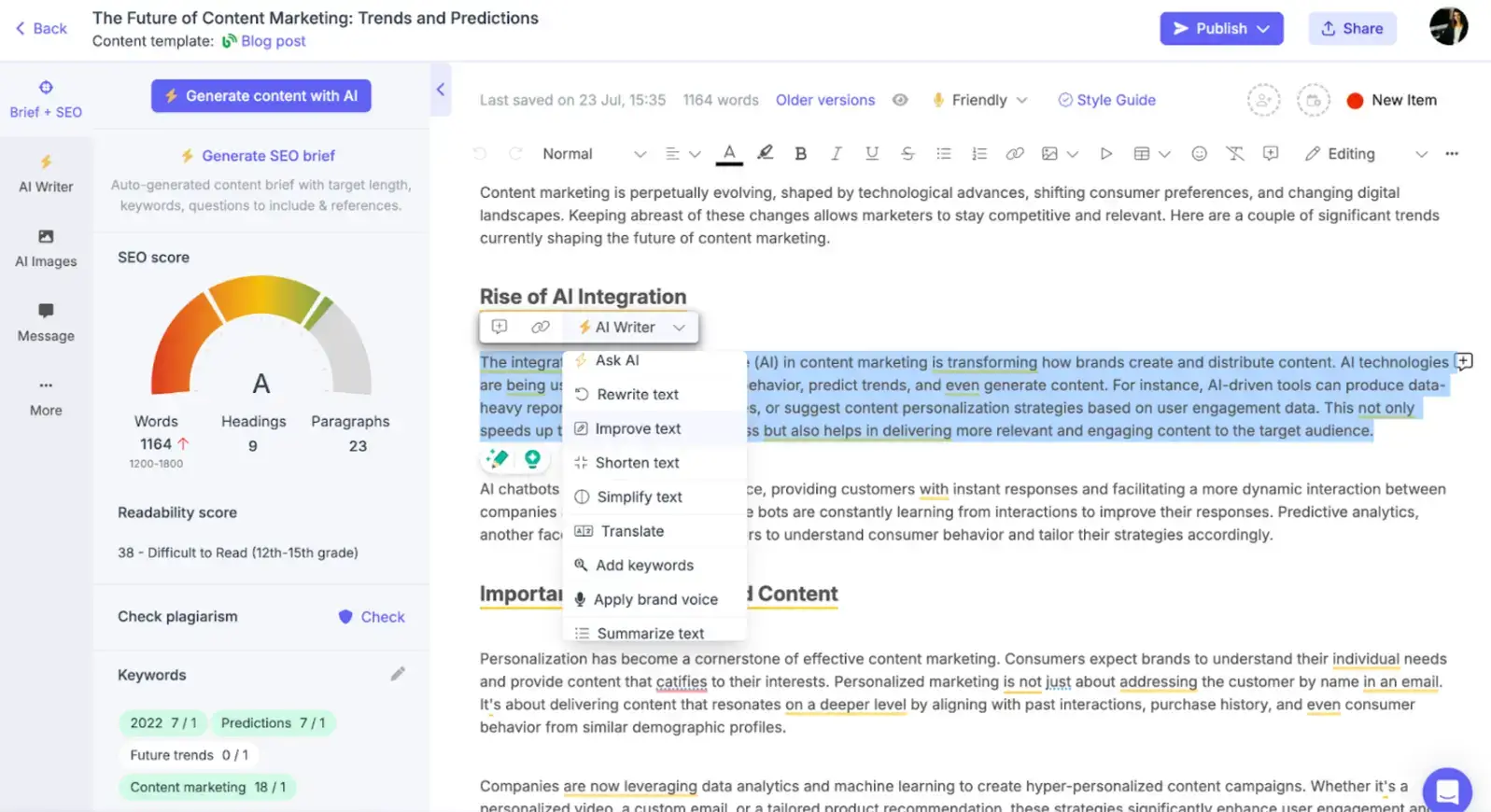Toggle the bulleted list format
Viewport: 1491px width, 812px height.
[943, 154]
